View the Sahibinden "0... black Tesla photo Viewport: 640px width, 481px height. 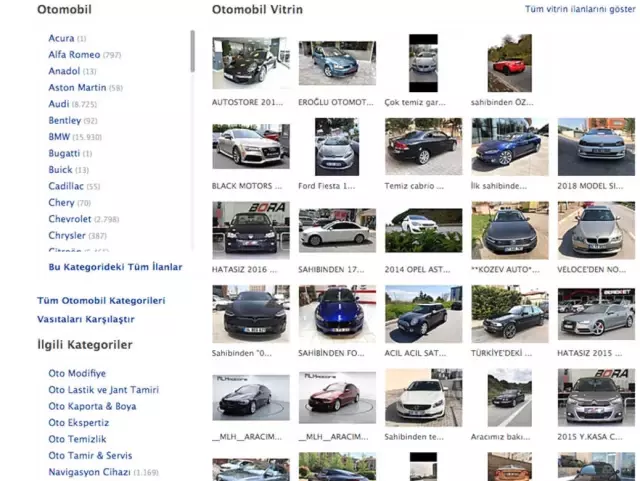251,314
